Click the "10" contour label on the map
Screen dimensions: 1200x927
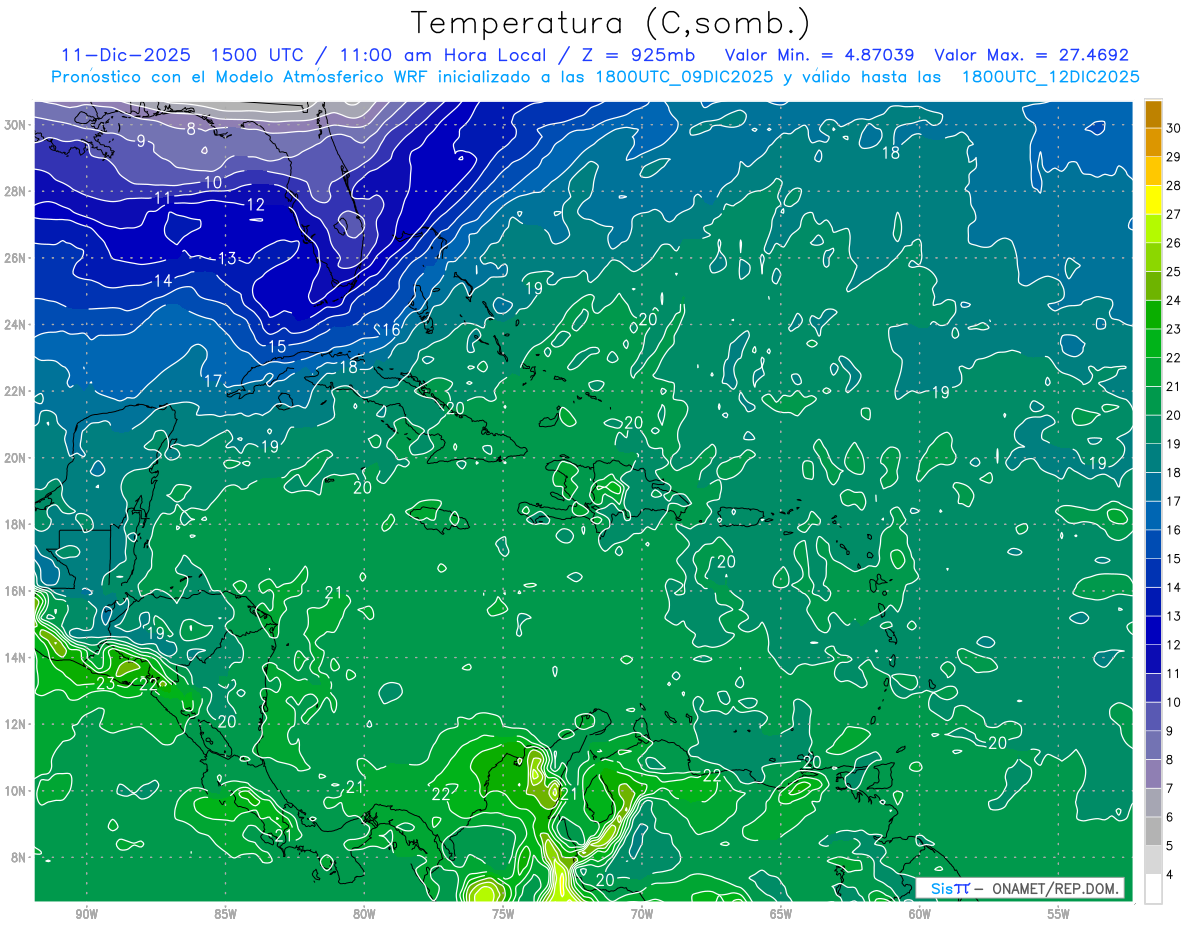click(213, 182)
